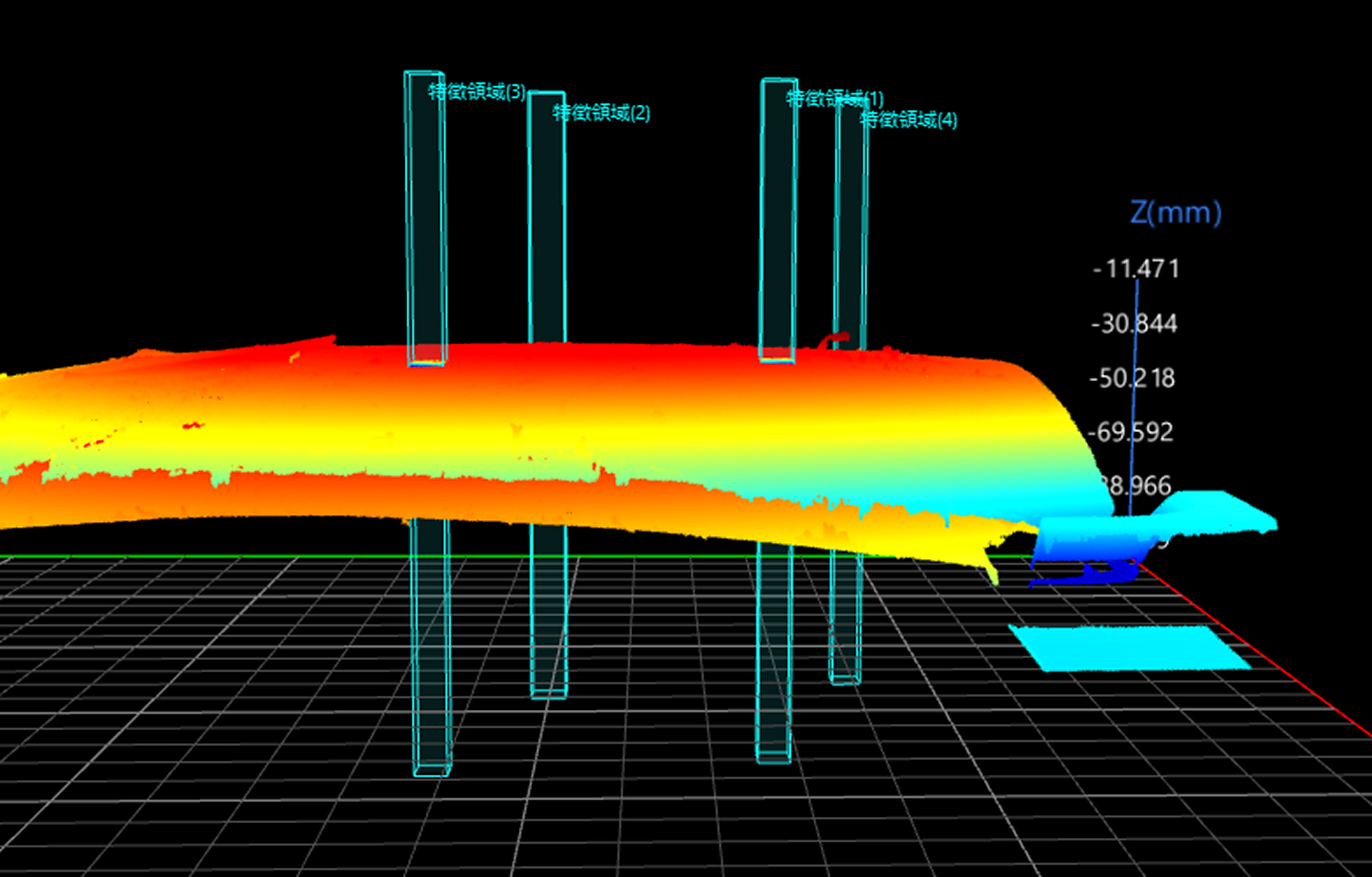Select the 特徴領域(2) label text
This screenshot has width=1372, height=877.
point(601,113)
